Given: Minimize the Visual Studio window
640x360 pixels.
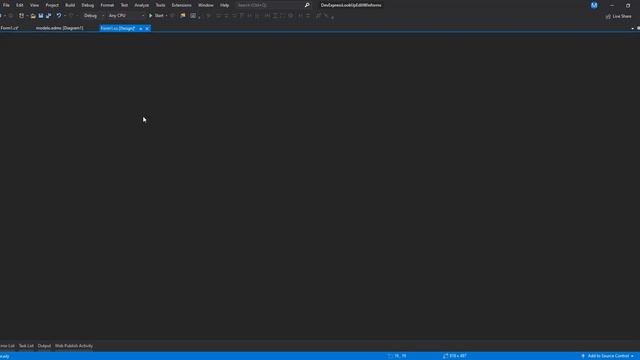Looking at the screenshot, I should click(611, 5).
